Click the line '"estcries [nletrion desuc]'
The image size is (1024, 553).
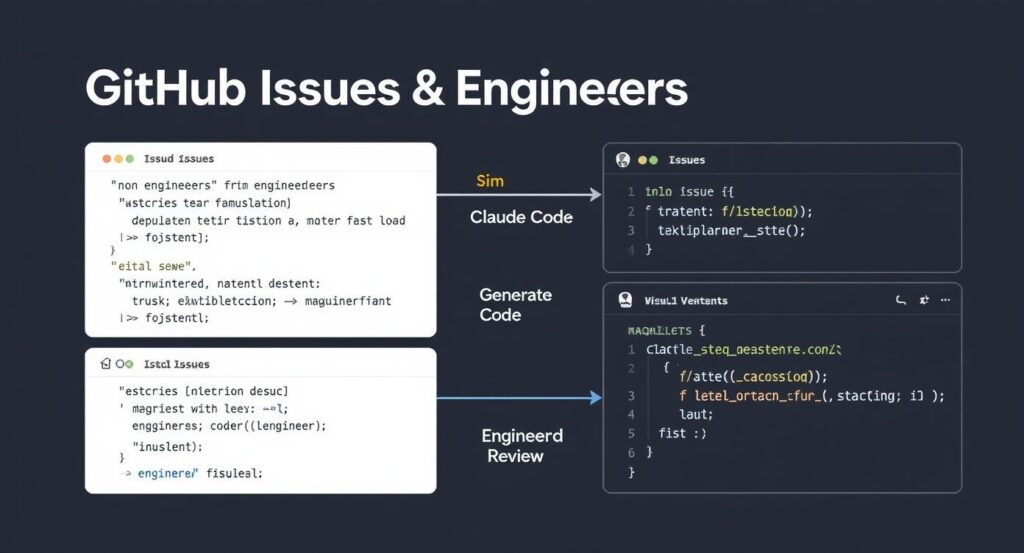tap(203, 391)
